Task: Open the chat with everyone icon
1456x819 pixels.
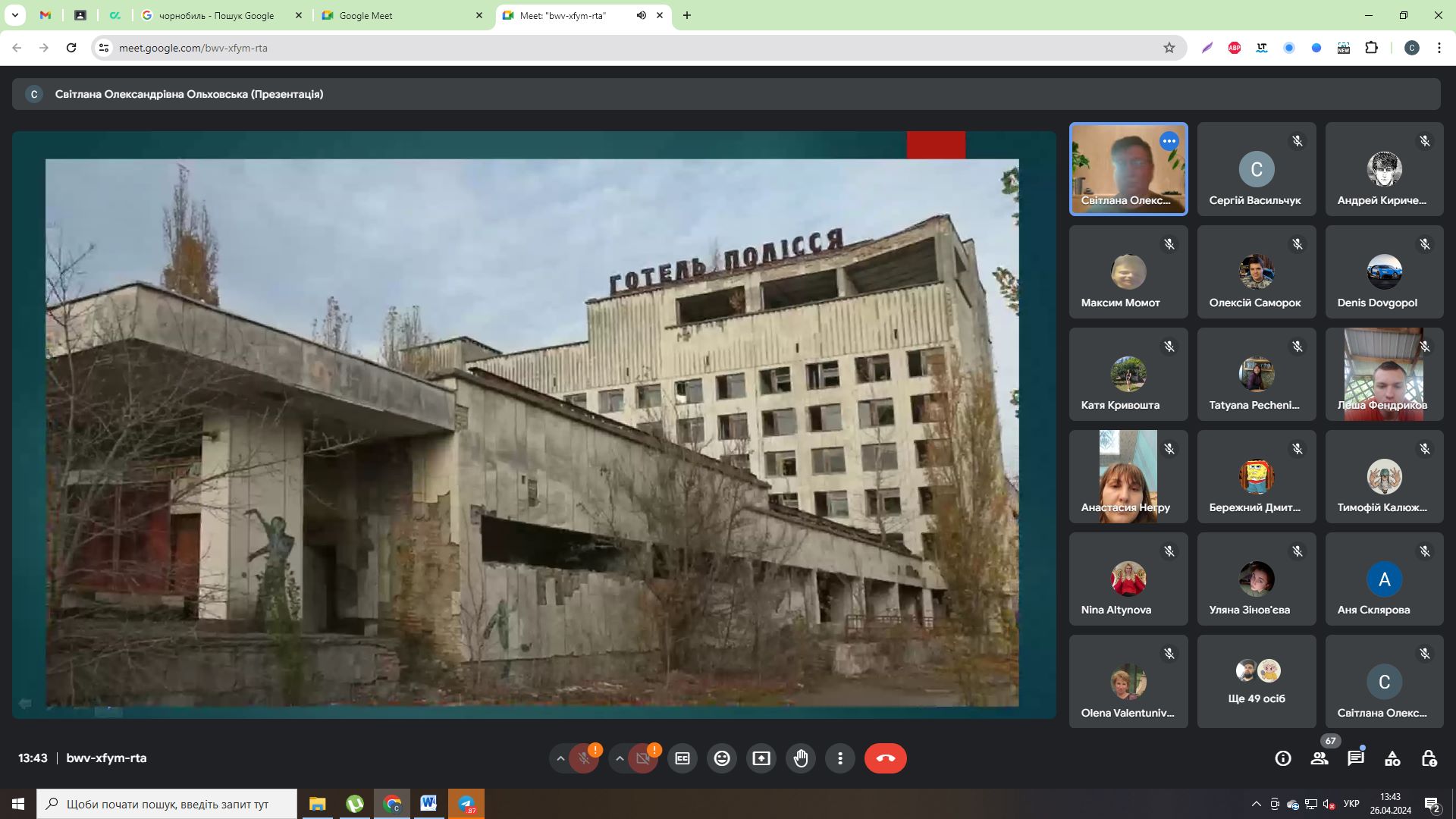Action: click(x=1356, y=758)
